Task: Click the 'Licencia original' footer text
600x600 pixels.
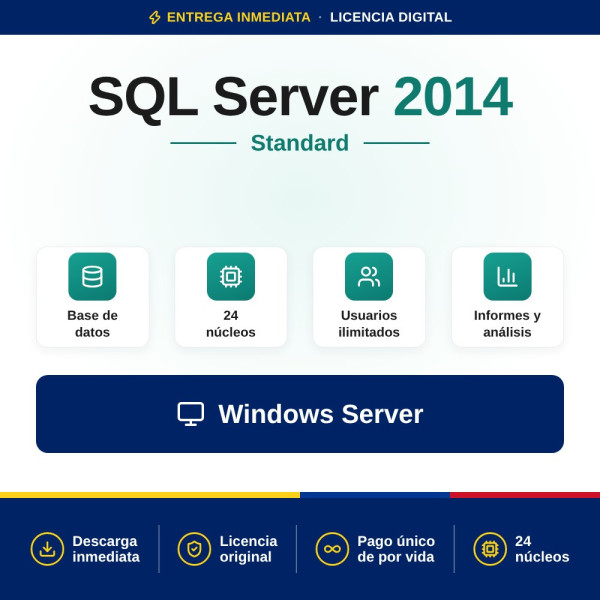Action: click(x=248, y=549)
